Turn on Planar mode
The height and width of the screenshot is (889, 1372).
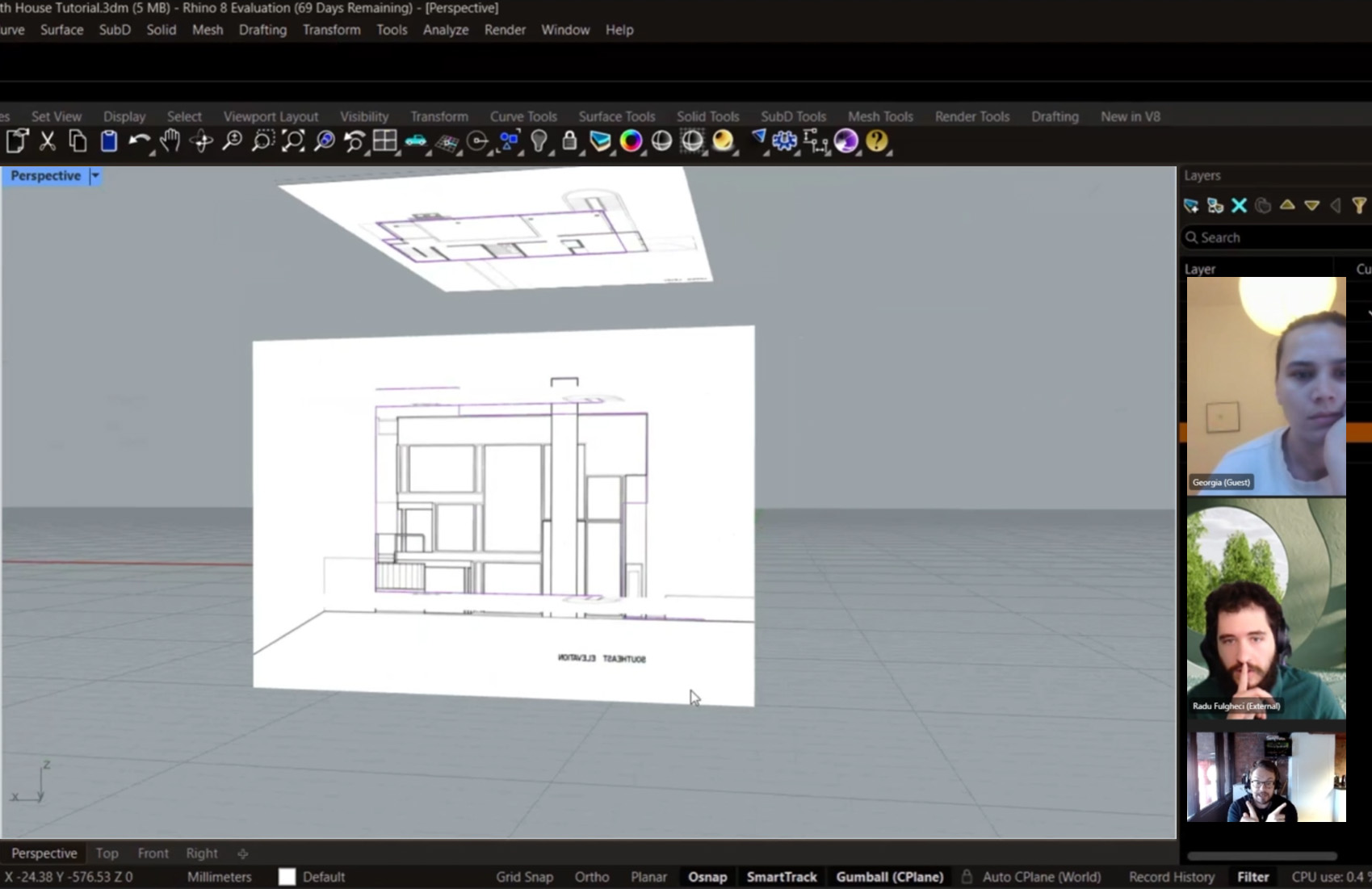[648, 876]
